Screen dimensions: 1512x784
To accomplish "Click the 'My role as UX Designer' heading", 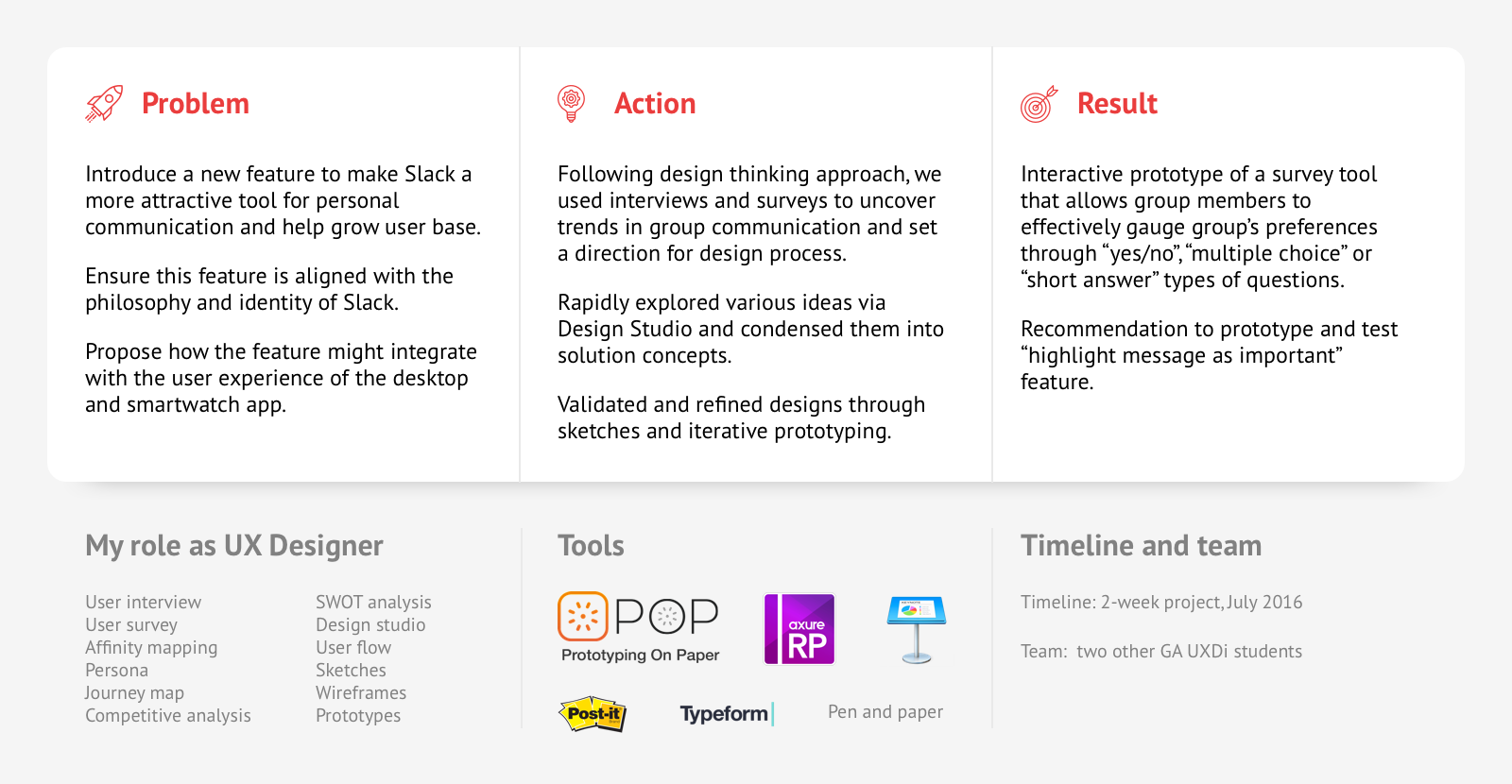I will click(234, 546).
